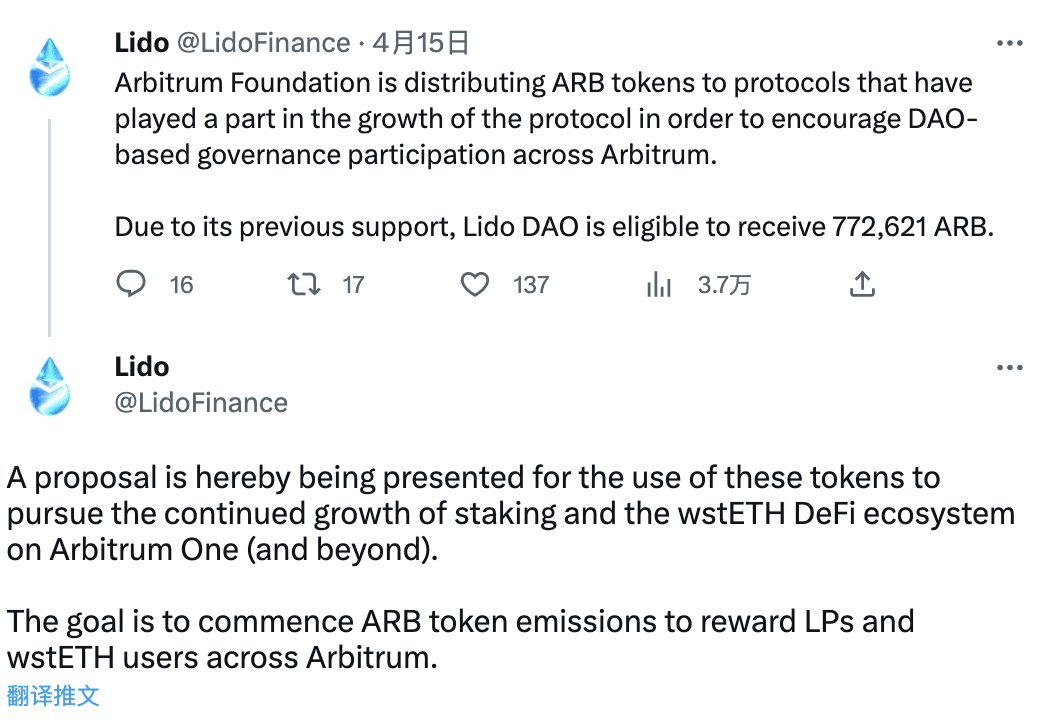Open the view analytics bar chart icon
Screen dimensions: 1052x728
(658, 284)
